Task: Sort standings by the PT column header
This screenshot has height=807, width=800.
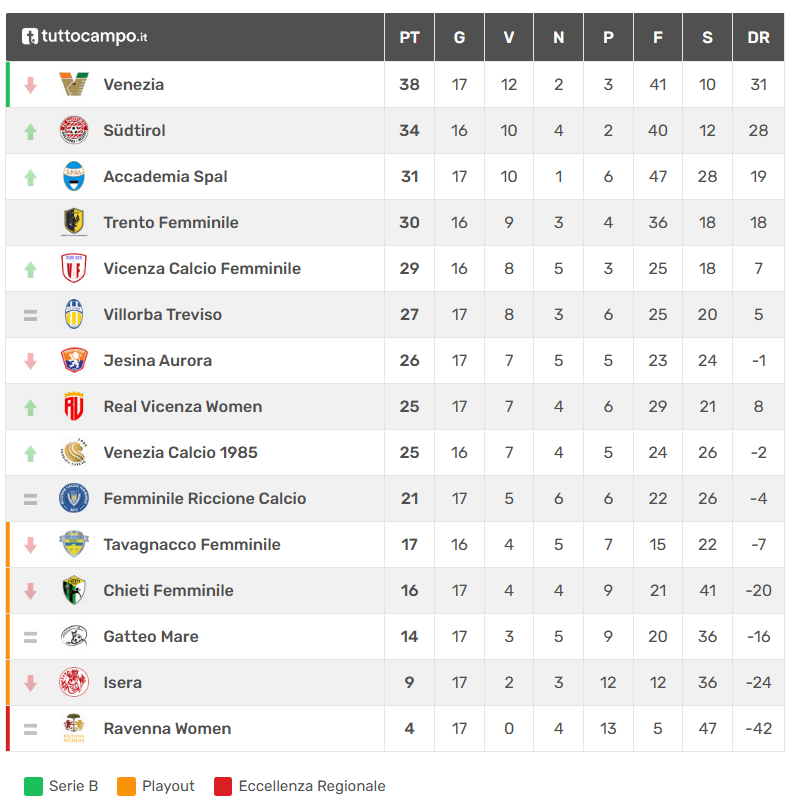Action: click(409, 38)
